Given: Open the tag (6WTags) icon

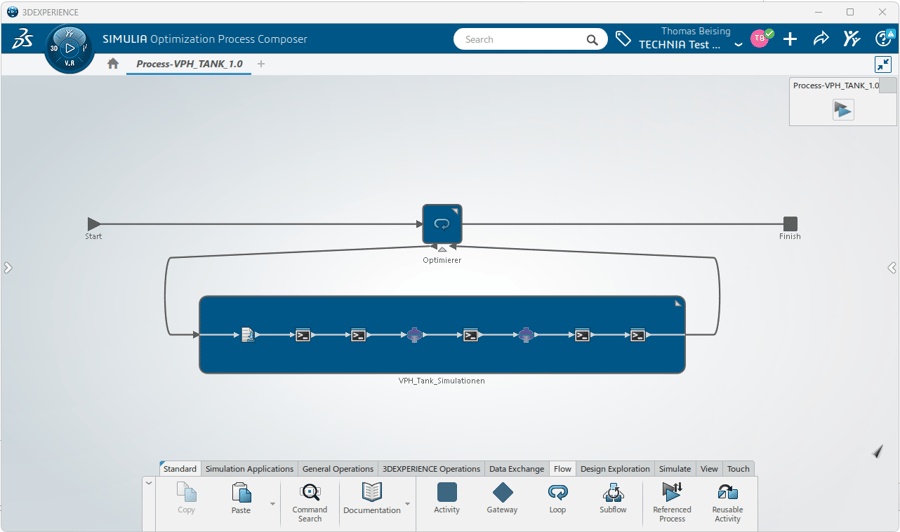Looking at the screenshot, I should coord(623,39).
